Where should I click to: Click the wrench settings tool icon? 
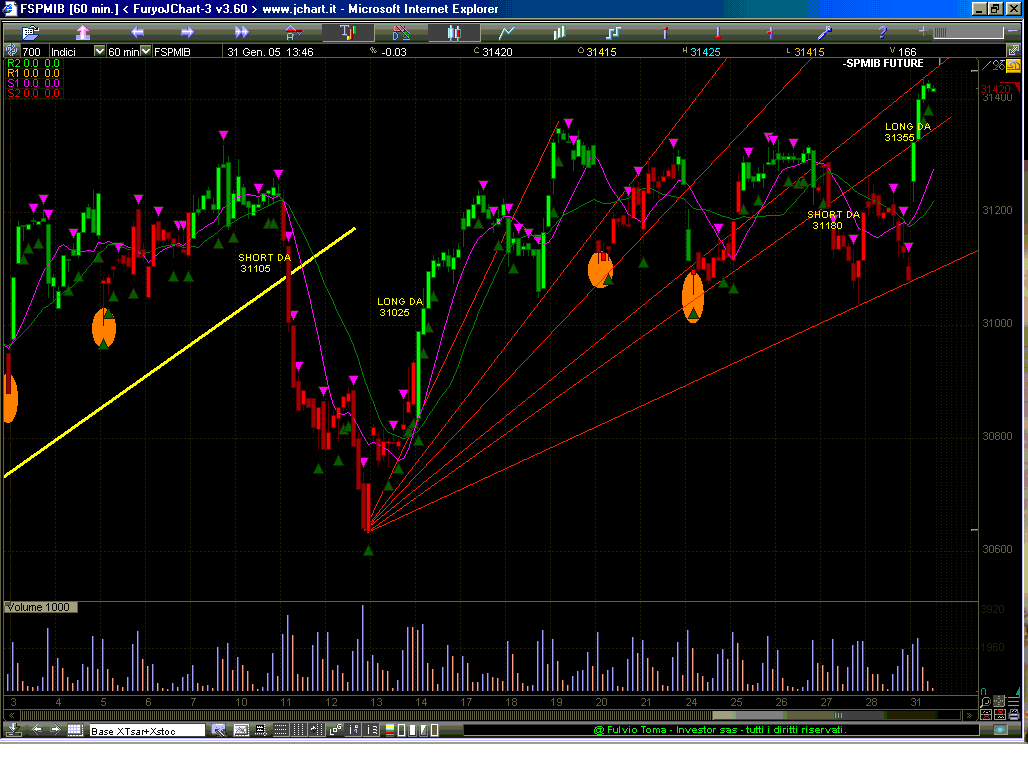coord(826,33)
